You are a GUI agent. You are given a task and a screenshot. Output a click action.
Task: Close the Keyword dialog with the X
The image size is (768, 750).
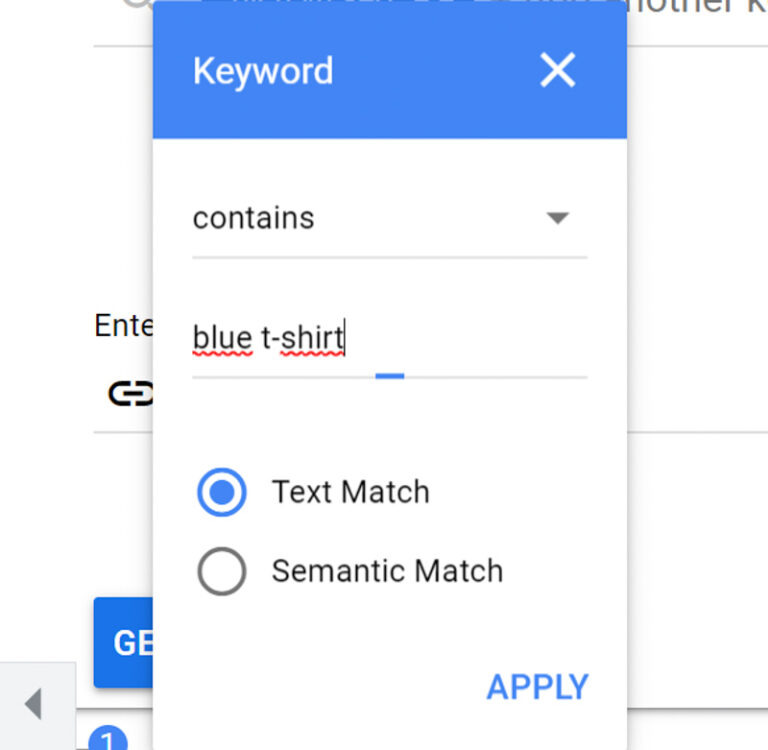pos(557,71)
